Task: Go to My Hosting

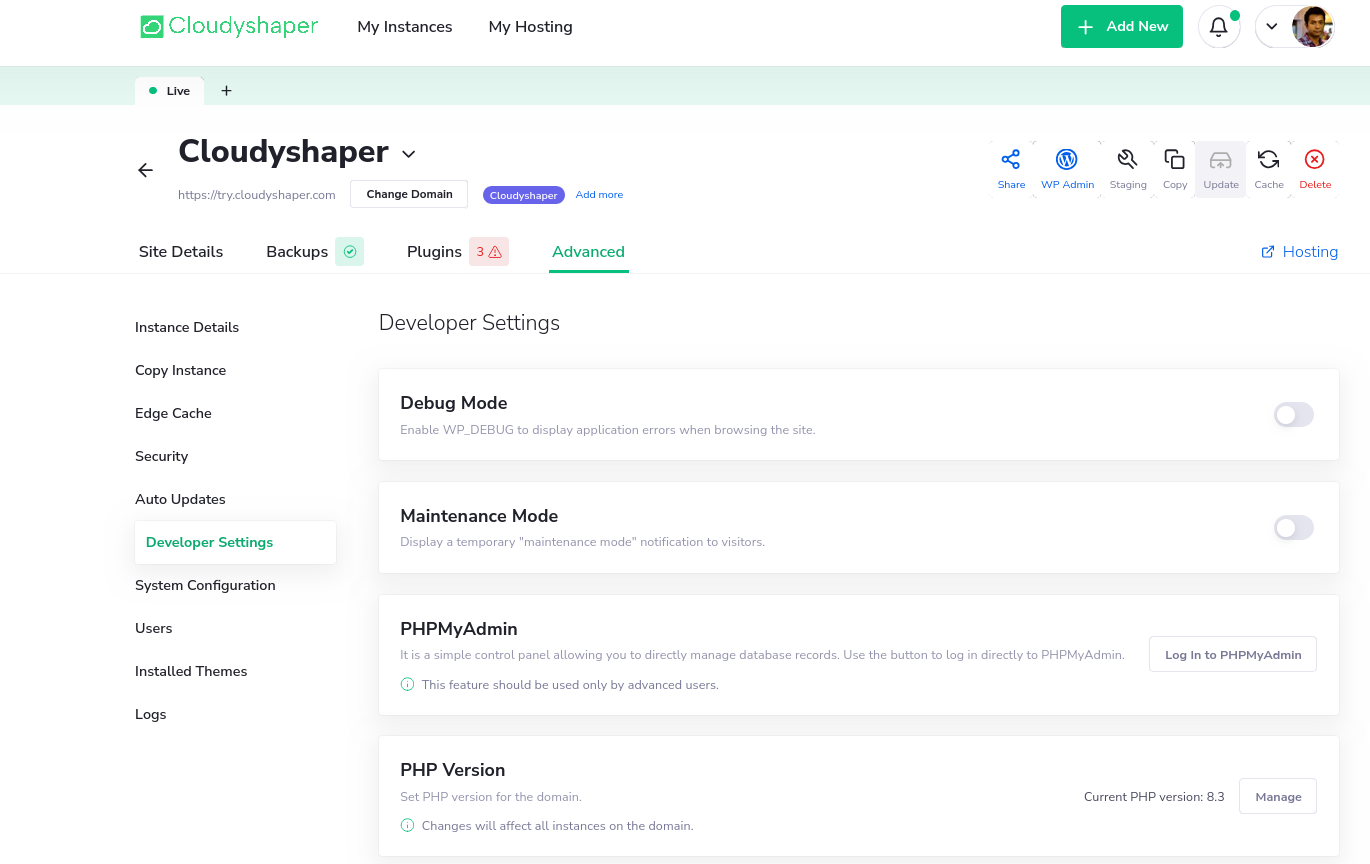Action: pos(530,26)
